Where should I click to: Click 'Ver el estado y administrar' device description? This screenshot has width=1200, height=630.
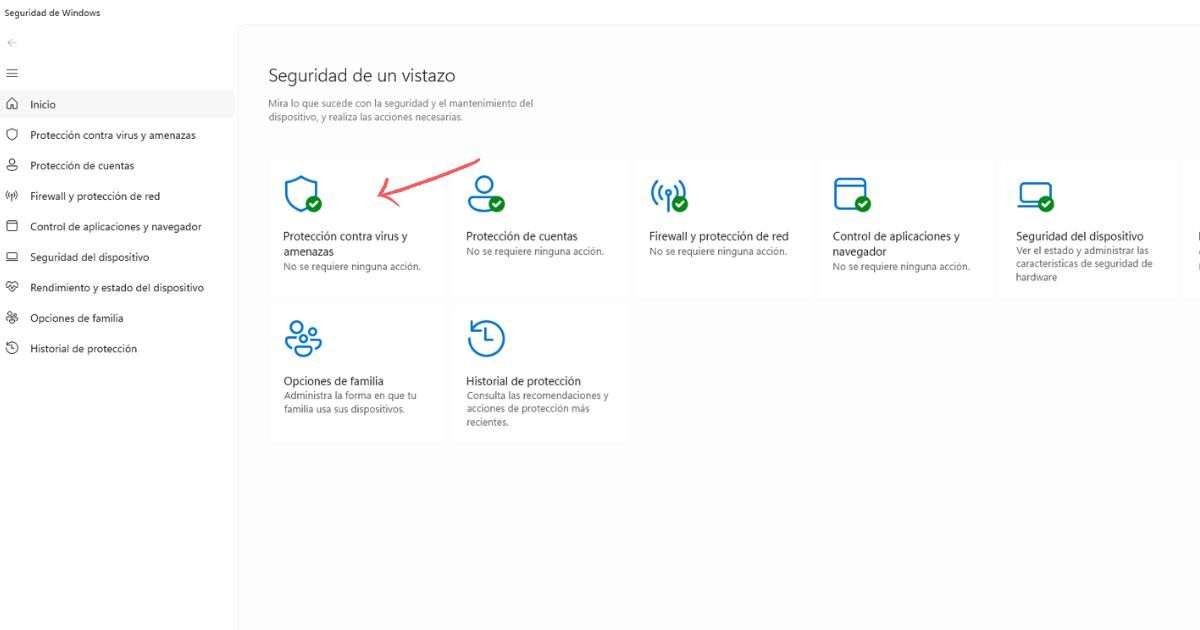[1084, 264]
